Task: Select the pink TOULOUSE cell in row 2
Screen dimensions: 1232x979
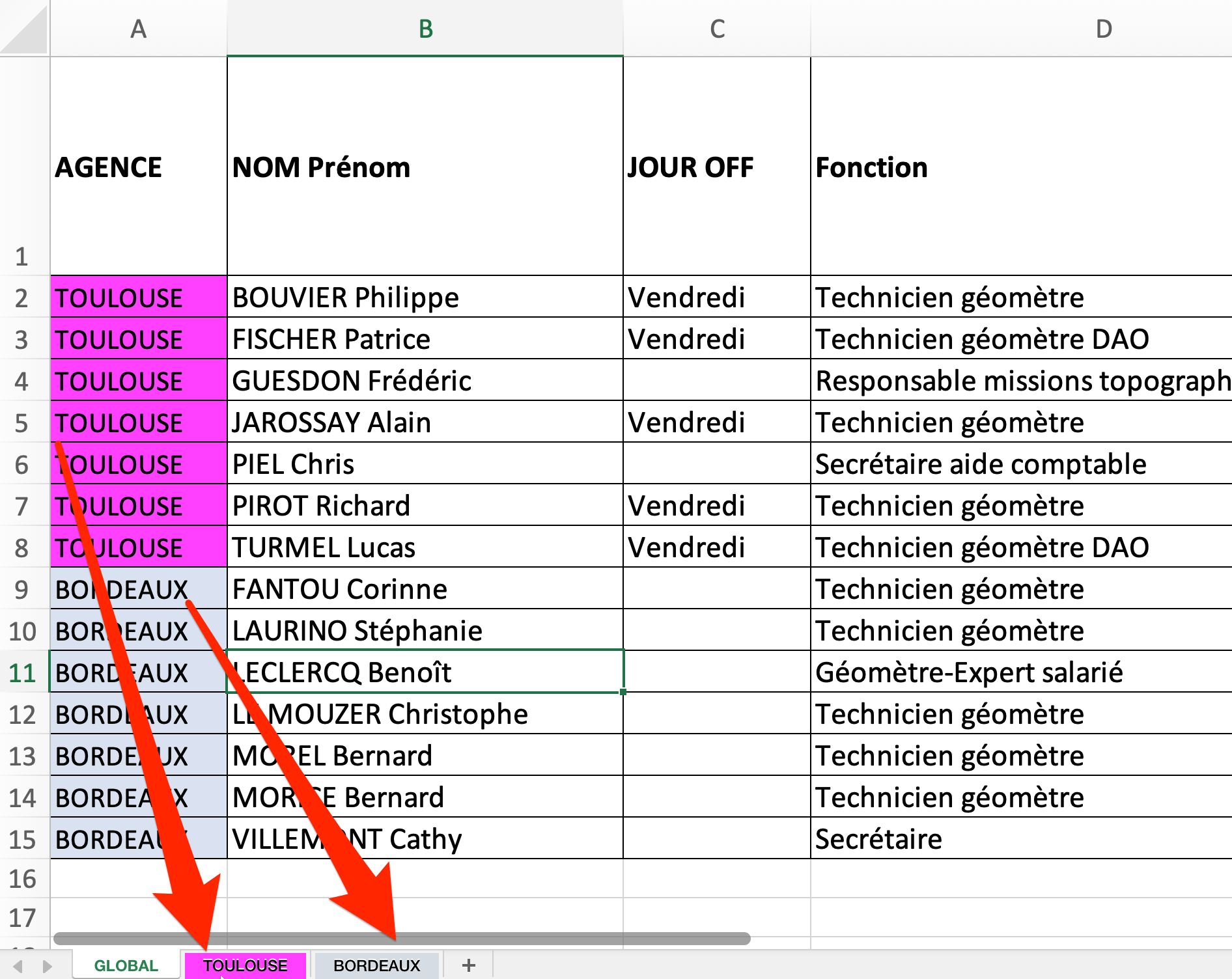Action: pyautogui.click(x=138, y=297)
